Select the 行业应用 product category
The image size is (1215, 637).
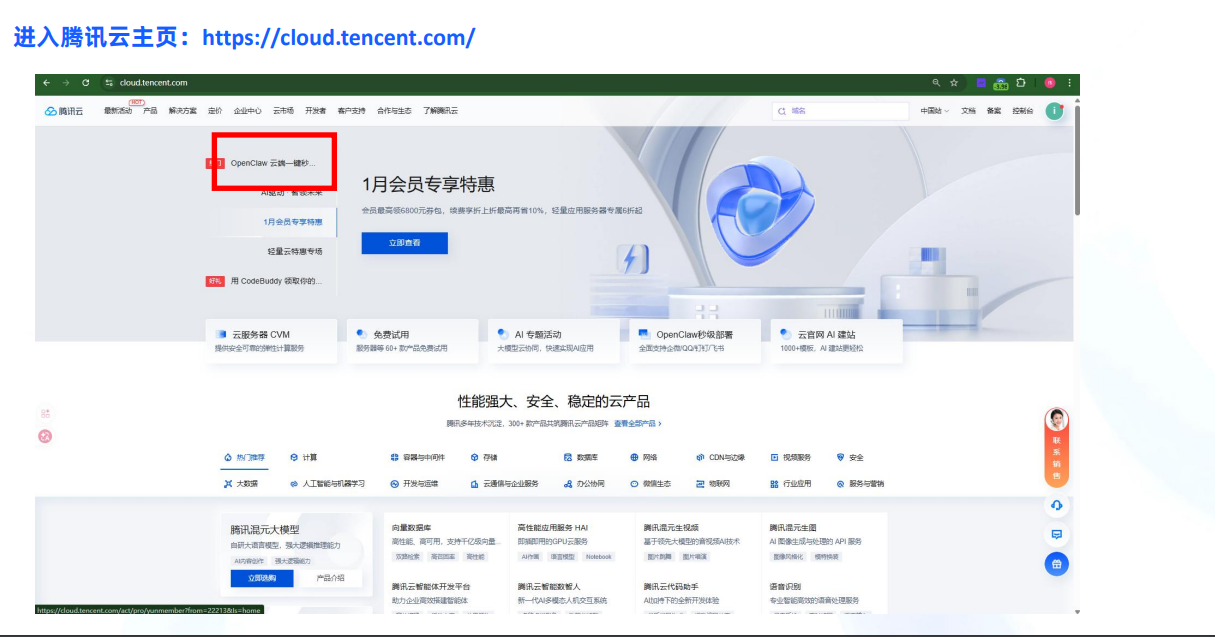[x=790, y=483]
